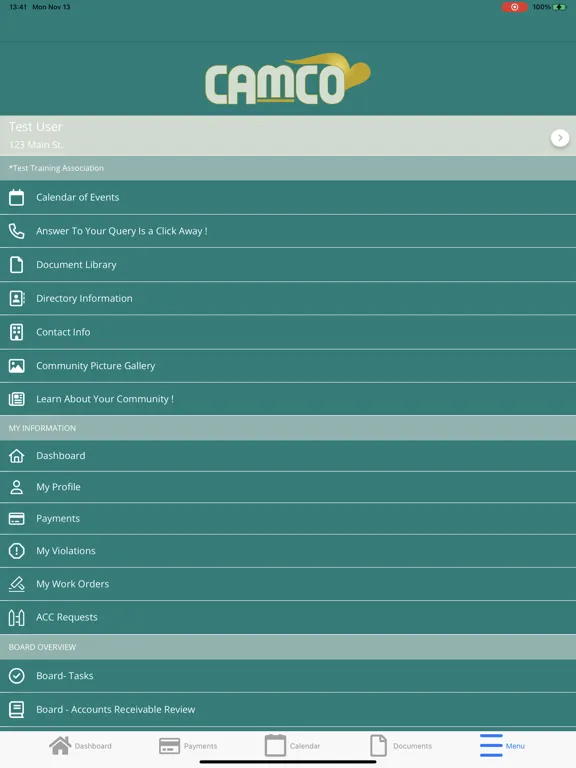Click the *Test Training Association header
The image size is (576, 768).
pos(288,168)
